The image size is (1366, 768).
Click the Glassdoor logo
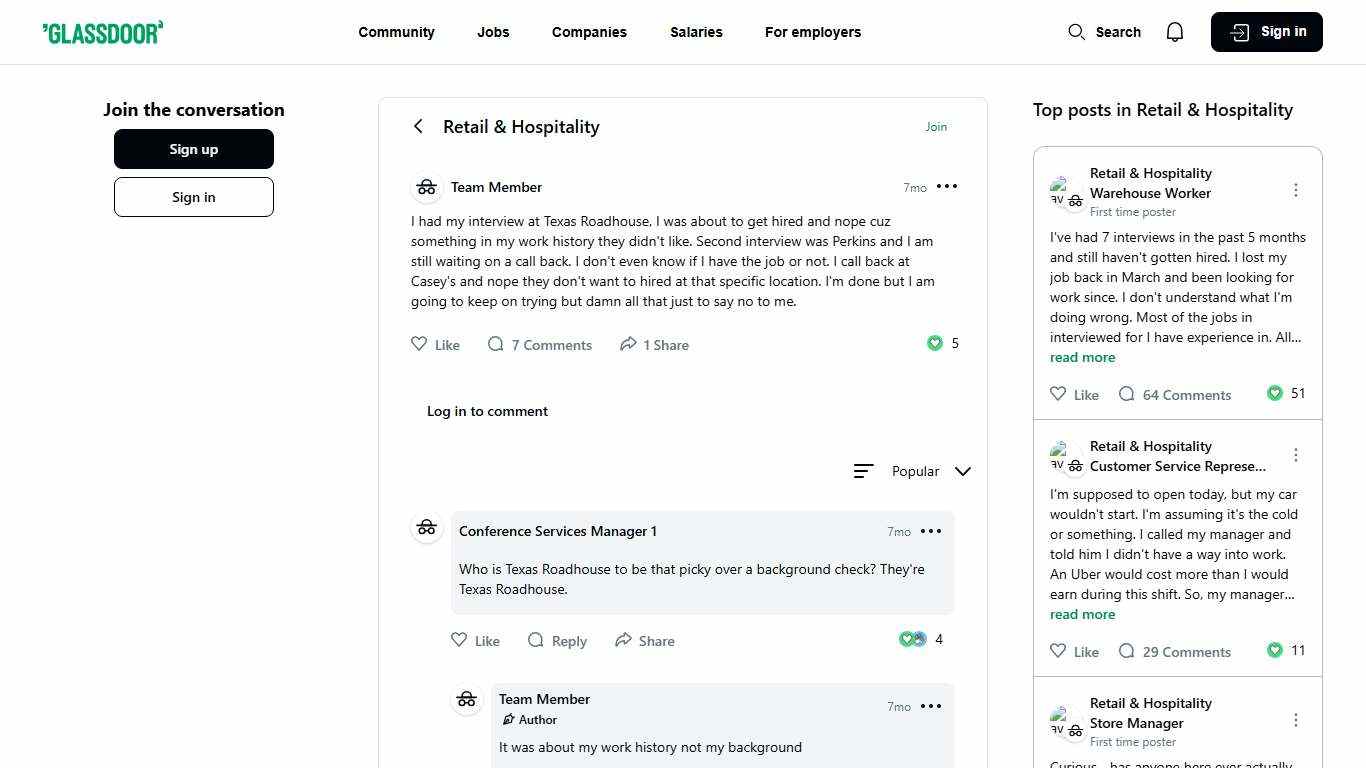click(x=103, y=32)
